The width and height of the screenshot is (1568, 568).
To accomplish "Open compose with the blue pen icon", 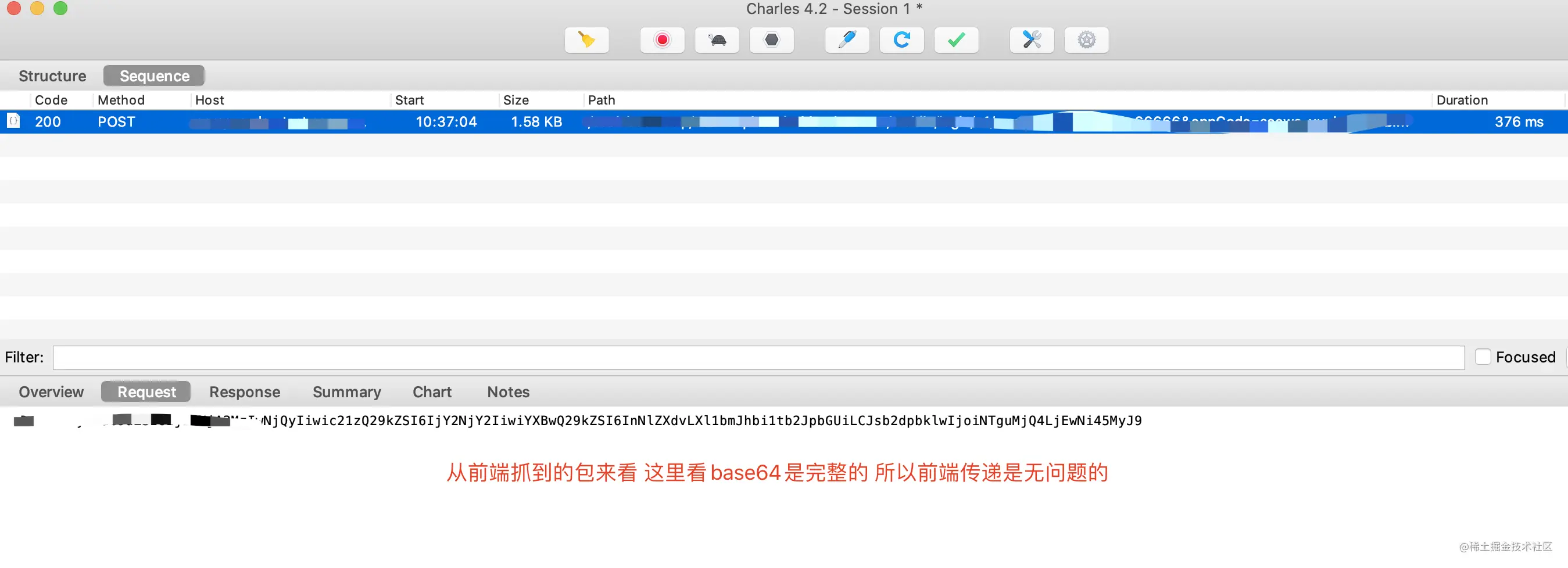I will [847, 40].
